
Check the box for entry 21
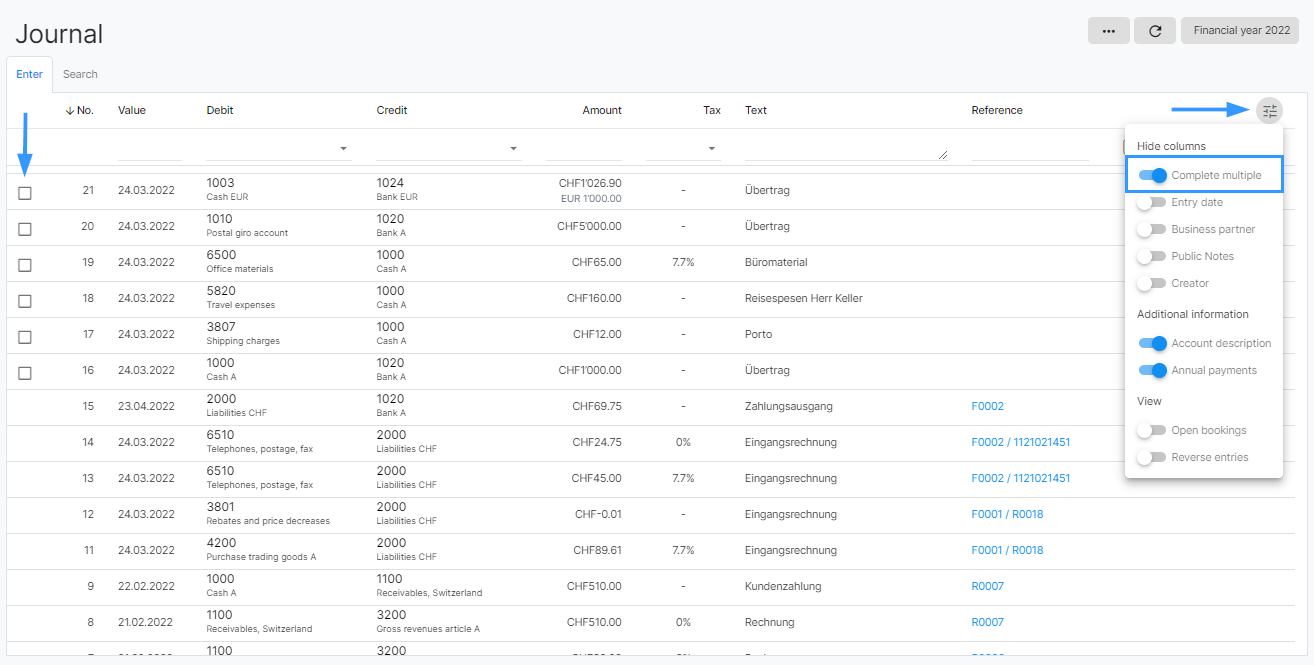click(25, 193)
